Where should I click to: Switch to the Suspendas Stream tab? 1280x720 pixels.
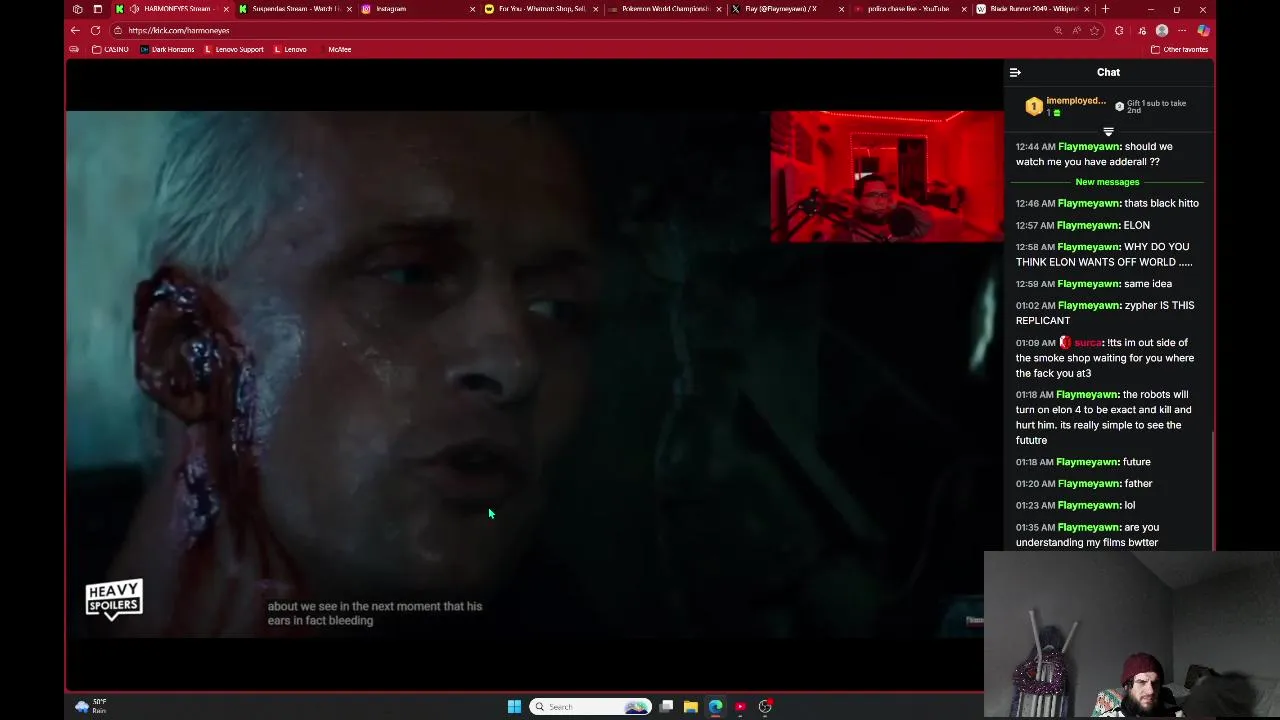(x=295, y=9)
